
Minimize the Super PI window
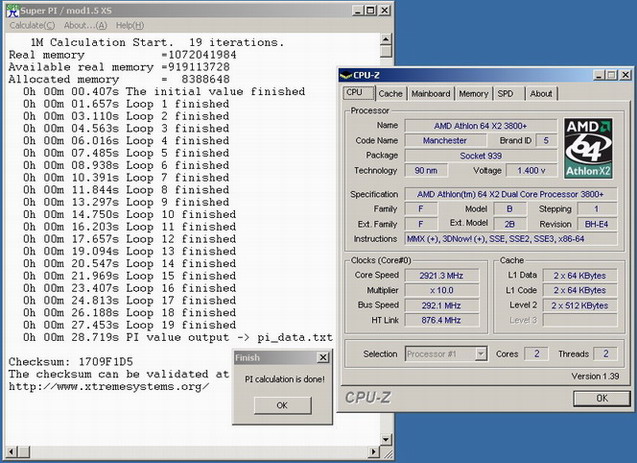click(357, 11)
